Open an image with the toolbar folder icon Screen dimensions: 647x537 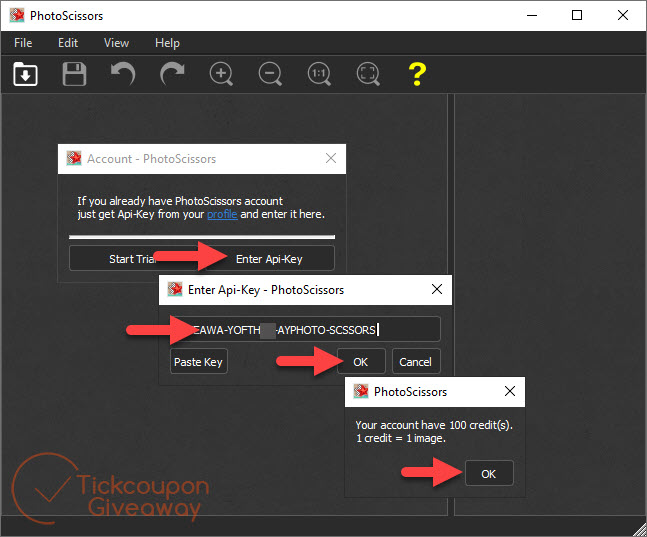point(25,74)
